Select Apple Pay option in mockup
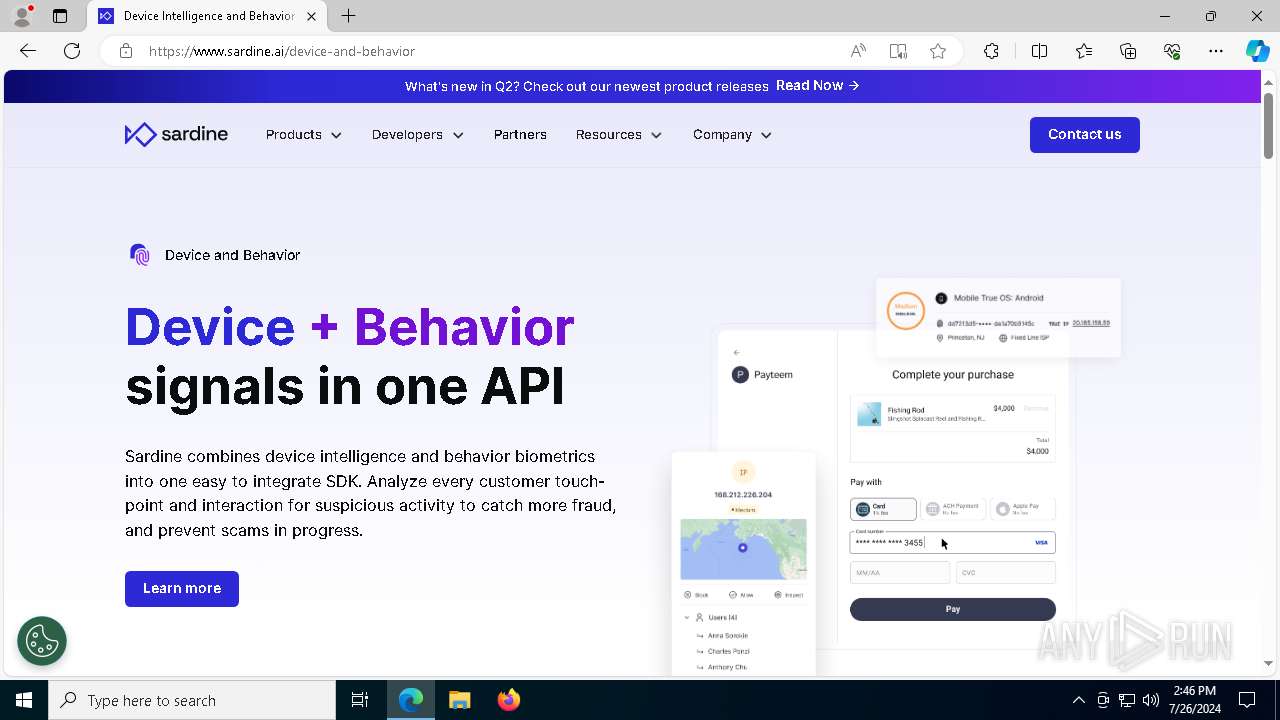The image size is (1280, 720). point(1022,509)
